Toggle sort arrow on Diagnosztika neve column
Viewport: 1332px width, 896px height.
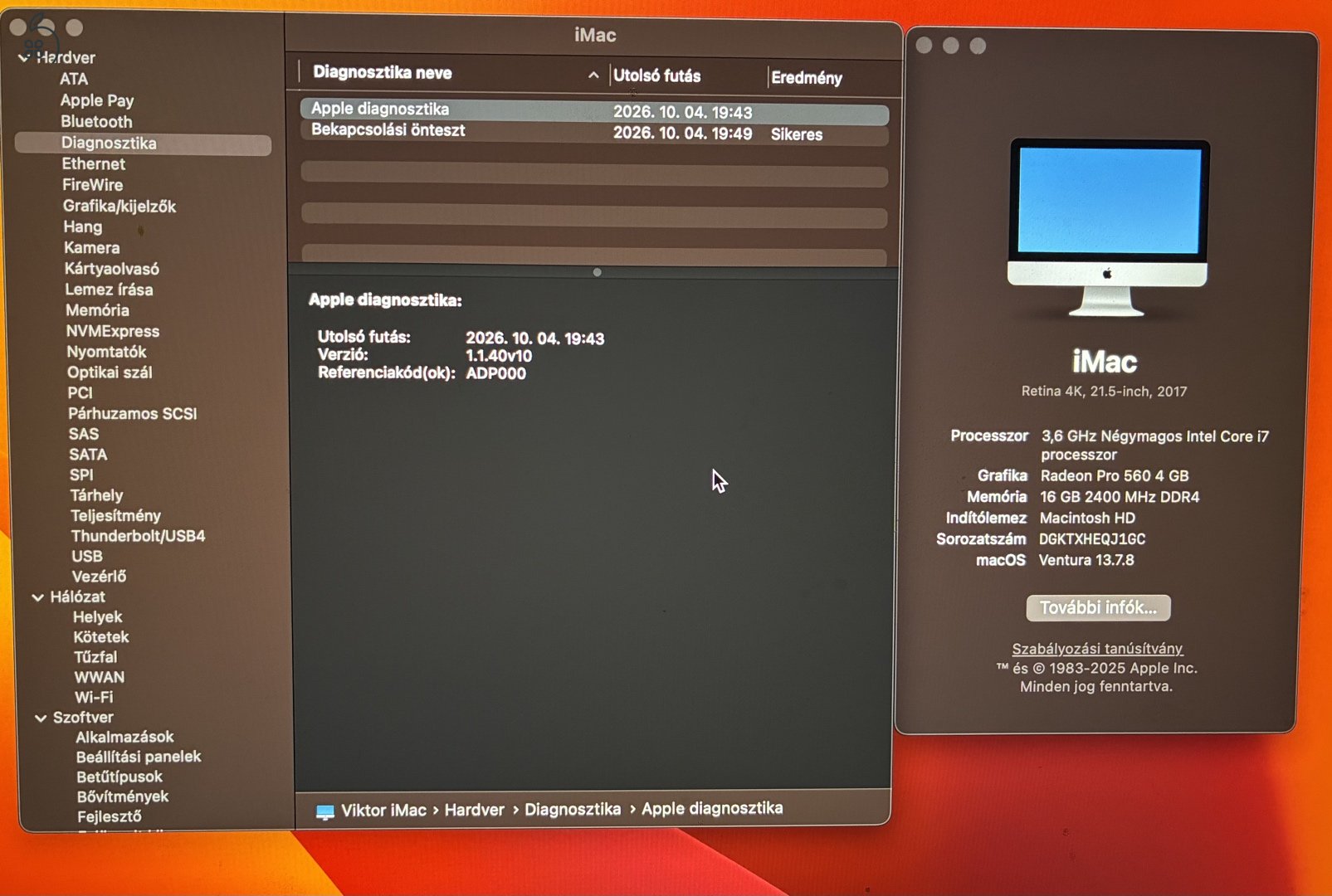[593, 75]
